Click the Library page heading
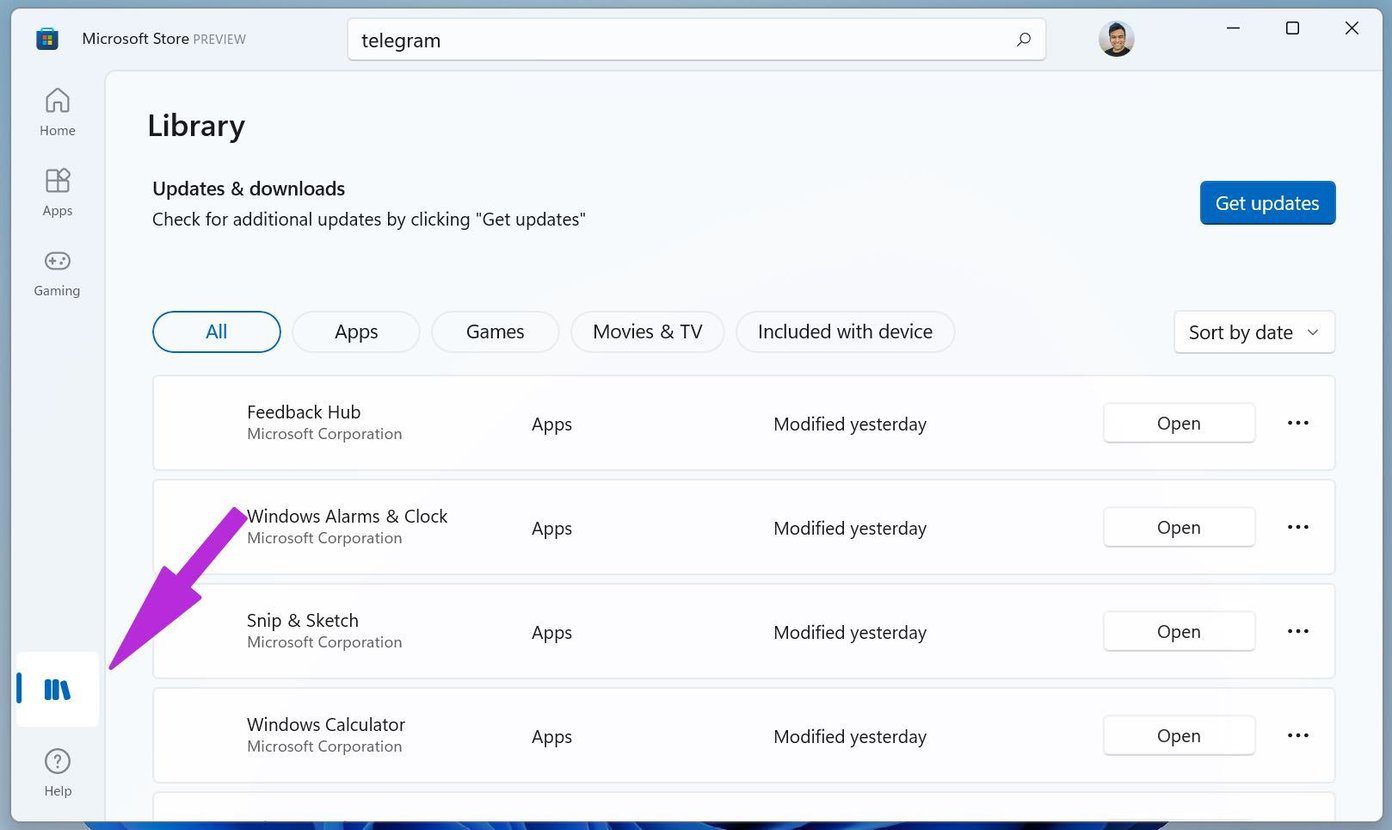This screenshot has width=1392, height=830. 196,126
